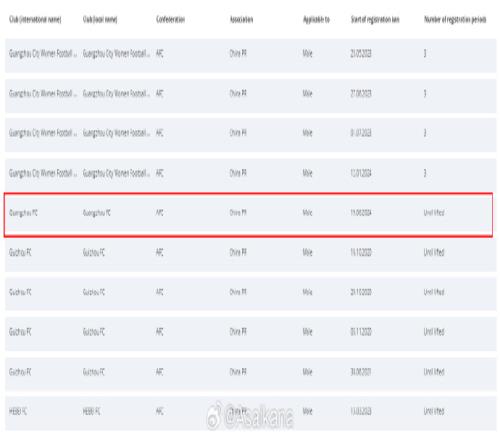The width and height of the screenshot is (500, 440).
Task: Select the 21.05.2023 ban start date cell
Action: tap(361, 53)
